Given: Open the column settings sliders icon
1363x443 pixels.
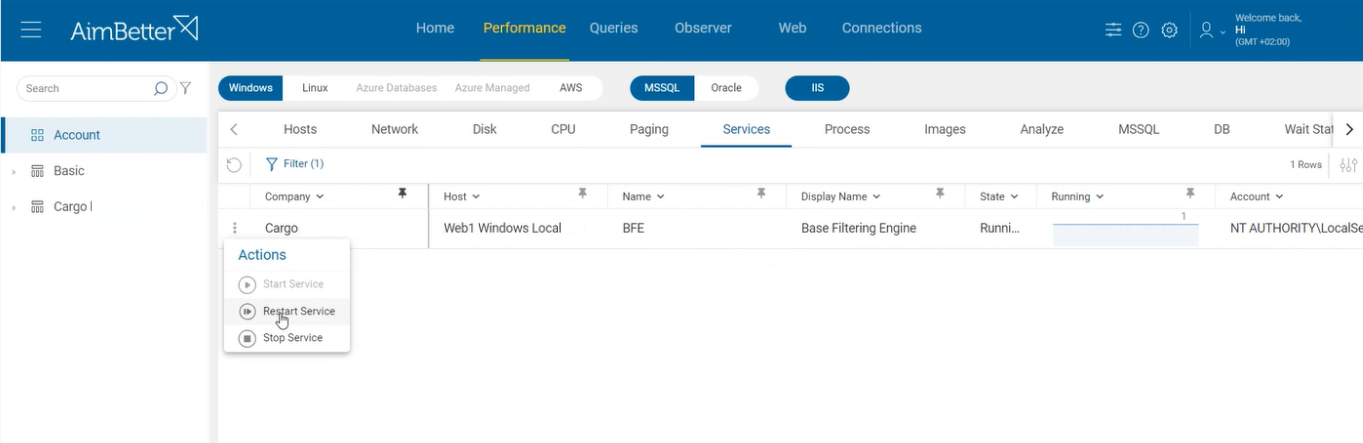Looking at the screenshot, I should (x=1348, y=165).
